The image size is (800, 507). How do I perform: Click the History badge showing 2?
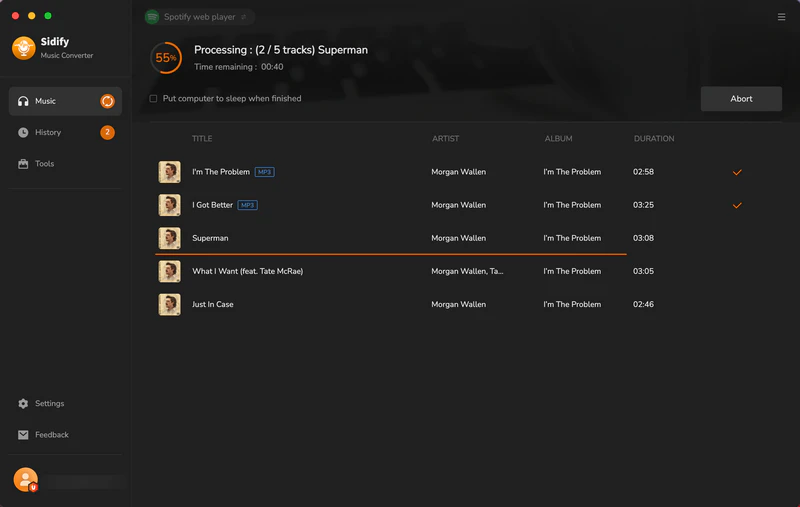click(107, 132)
